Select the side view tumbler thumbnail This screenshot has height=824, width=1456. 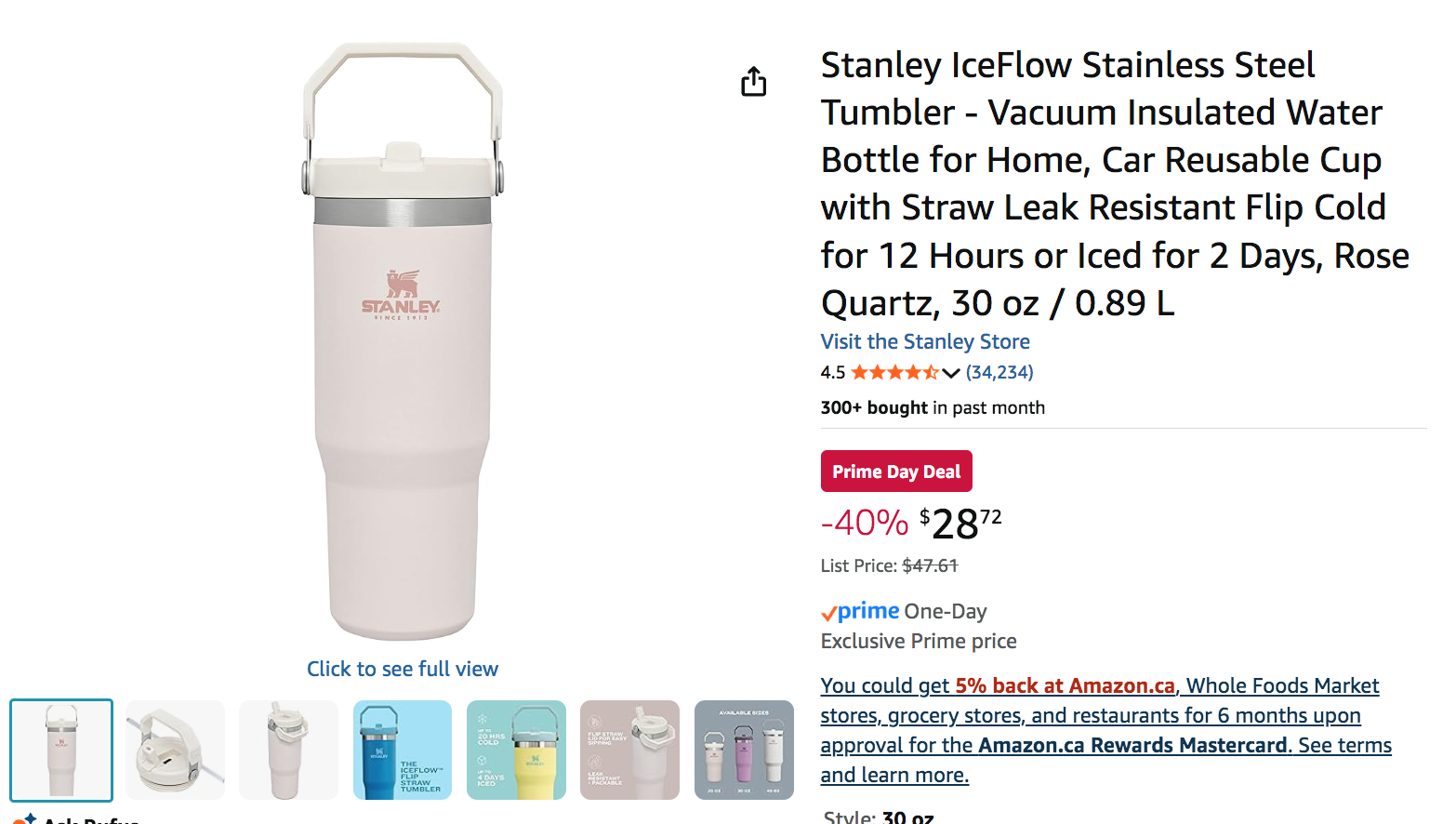(288, 750)
